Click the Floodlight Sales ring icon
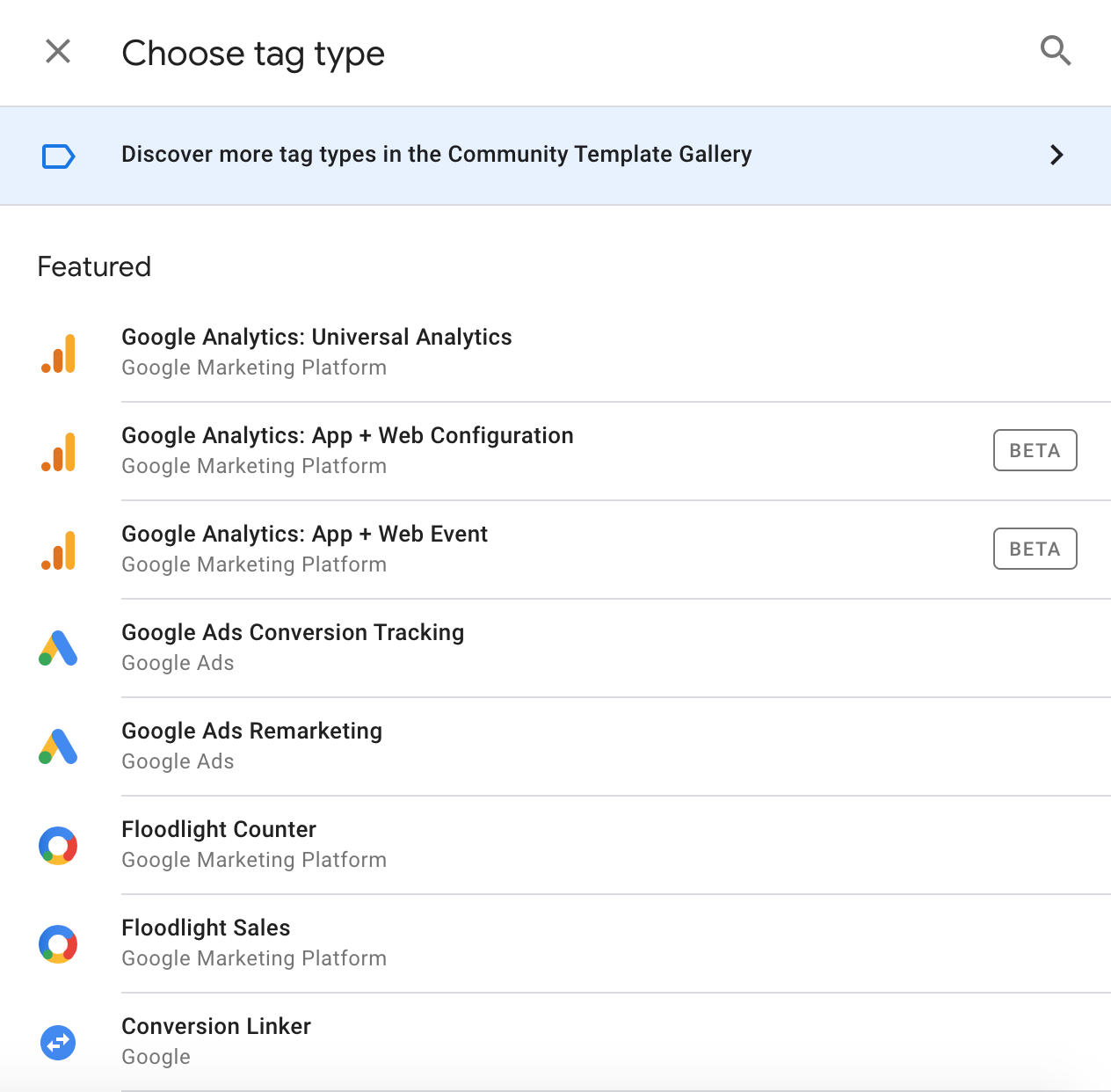1111x1092 pixels. 58,944
